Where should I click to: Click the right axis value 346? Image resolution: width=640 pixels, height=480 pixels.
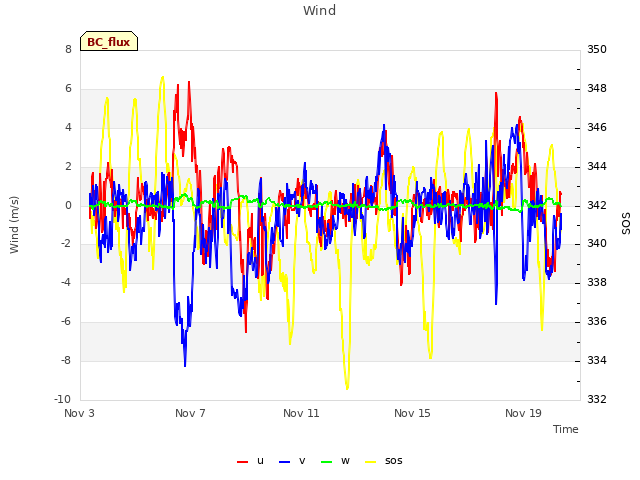click(x=597, y=127)
